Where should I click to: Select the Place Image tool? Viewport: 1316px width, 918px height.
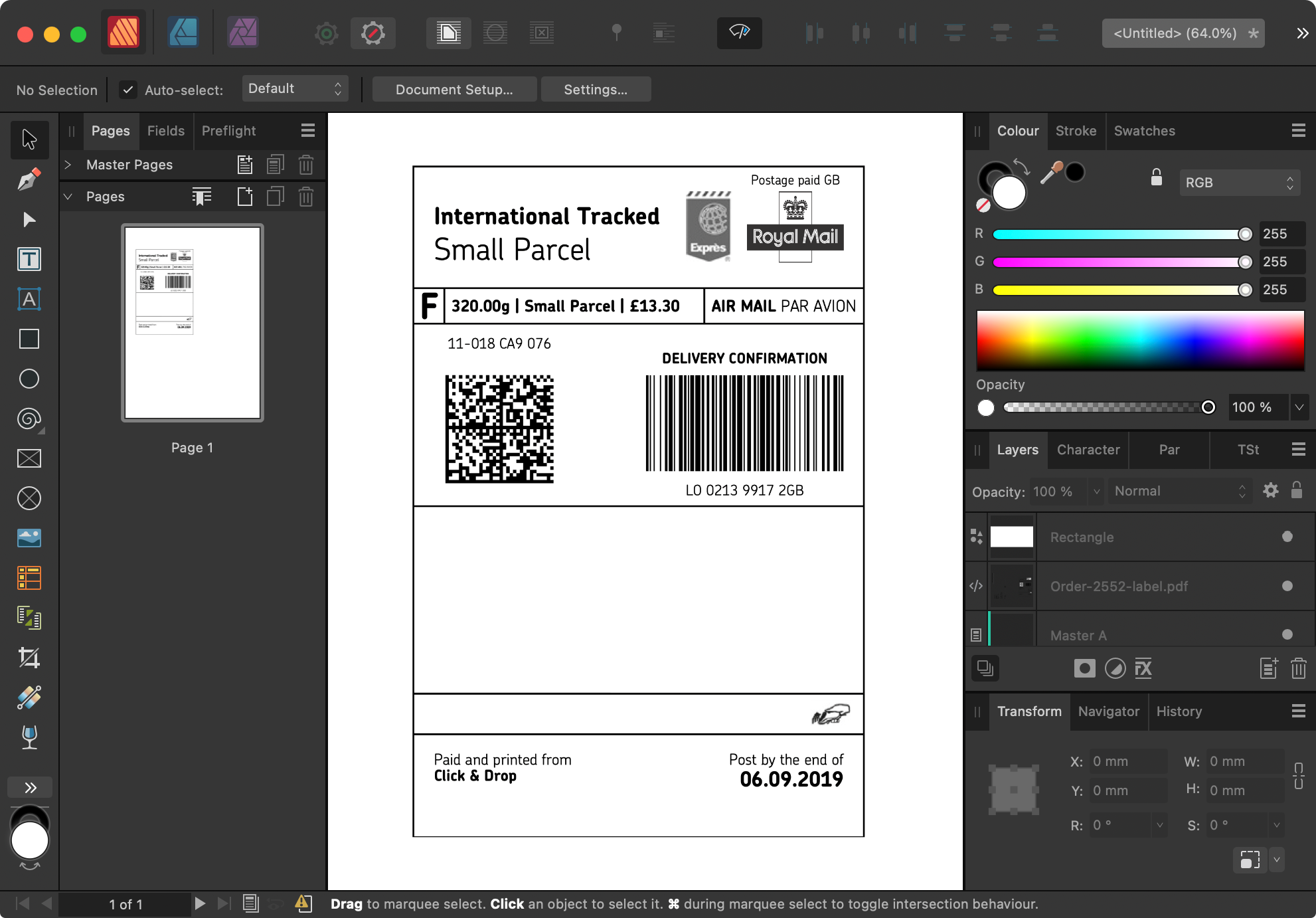click(29, 538)
